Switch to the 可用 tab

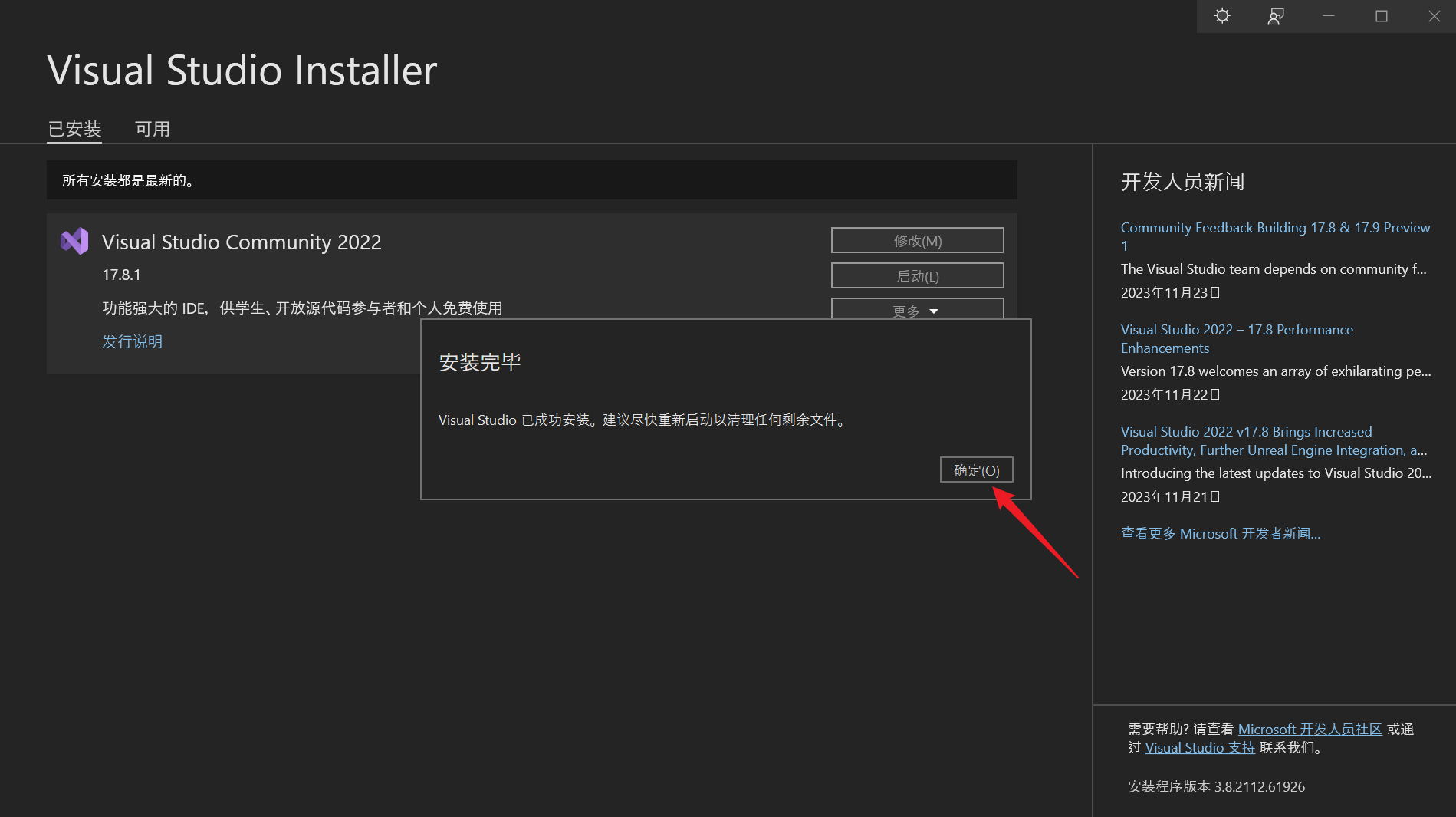(x=153, y=128)
